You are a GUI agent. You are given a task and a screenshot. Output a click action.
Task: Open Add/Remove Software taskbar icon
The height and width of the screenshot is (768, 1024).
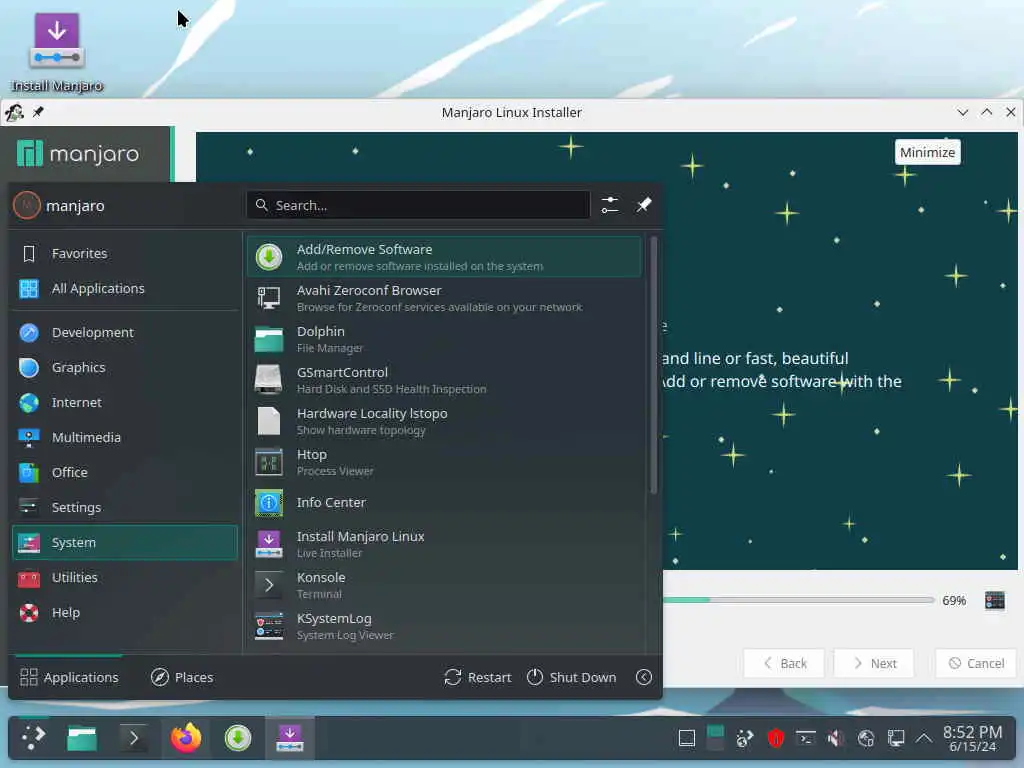(x=238, y=738)
